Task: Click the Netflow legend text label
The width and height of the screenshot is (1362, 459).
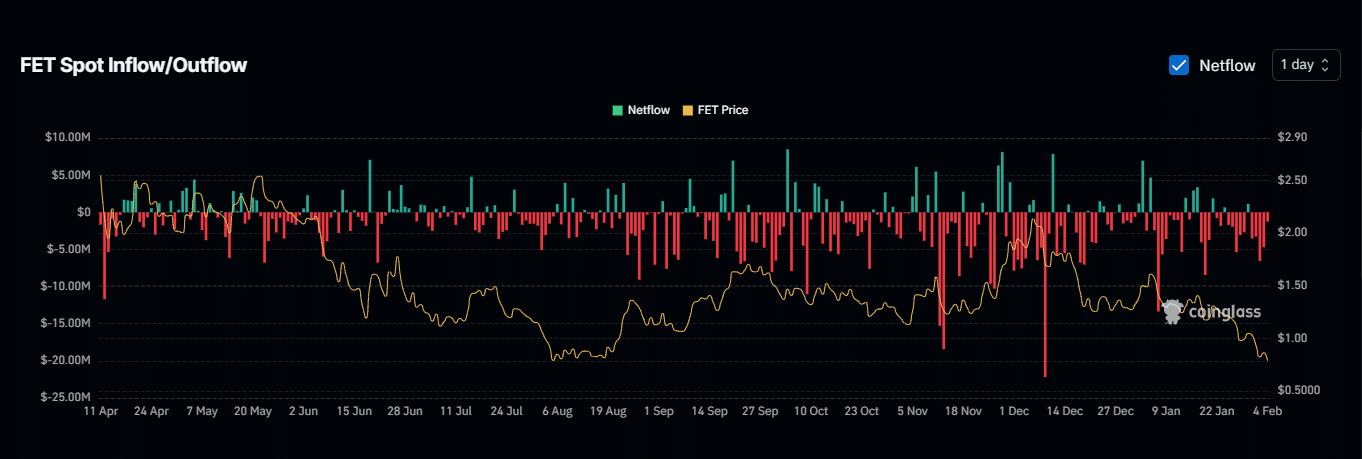Action: [x=648, y=110]
